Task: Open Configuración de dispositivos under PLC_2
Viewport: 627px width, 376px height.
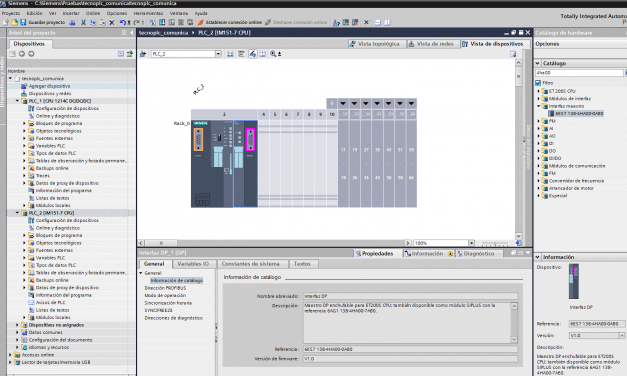Action: [x=67, y=220]
